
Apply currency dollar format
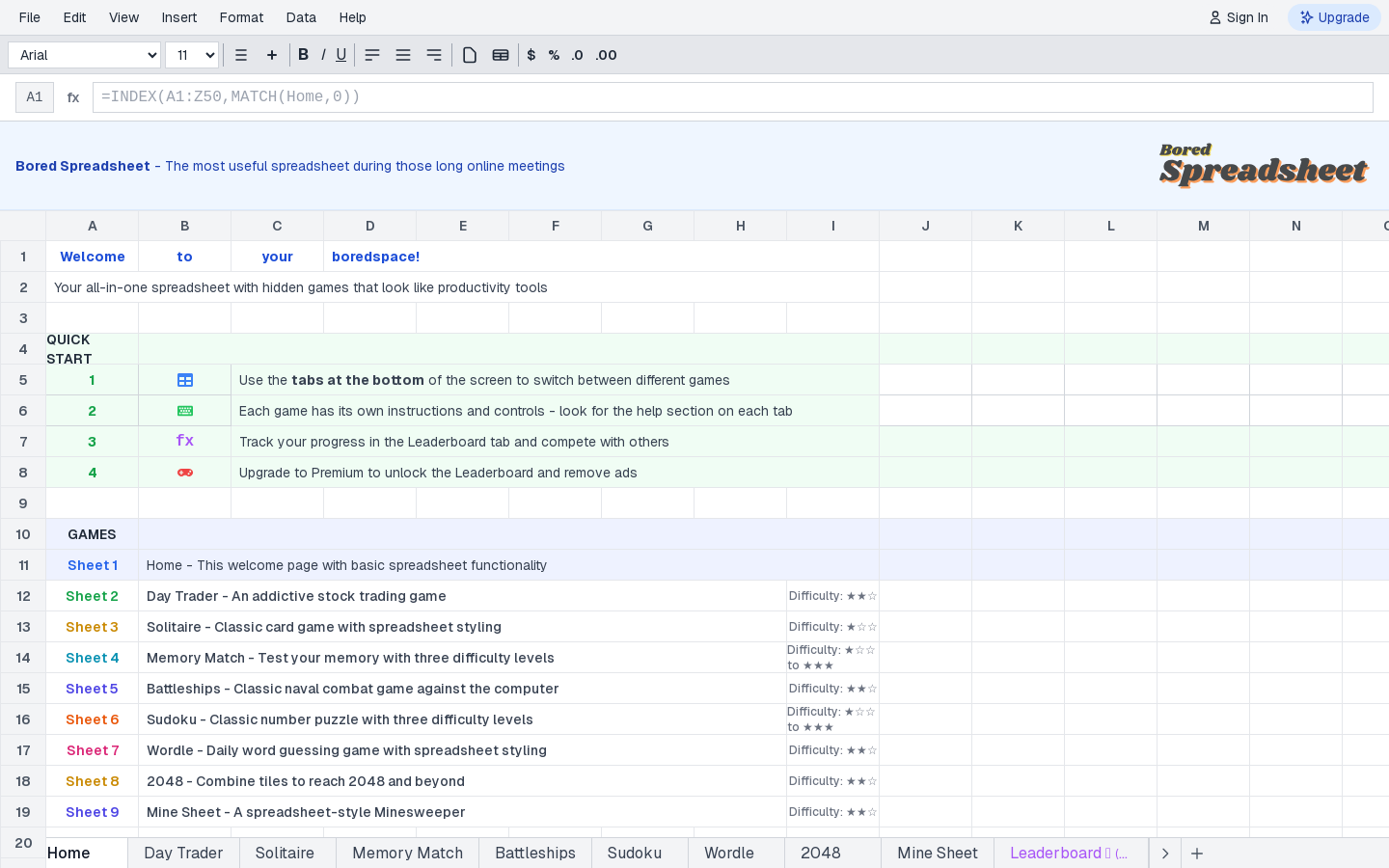click(x=531, y=55)
